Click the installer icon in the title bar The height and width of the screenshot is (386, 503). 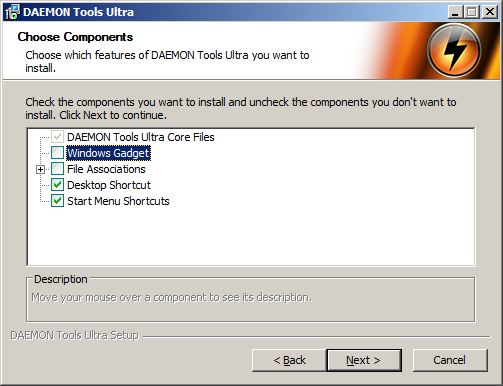[x=13, y=12]
